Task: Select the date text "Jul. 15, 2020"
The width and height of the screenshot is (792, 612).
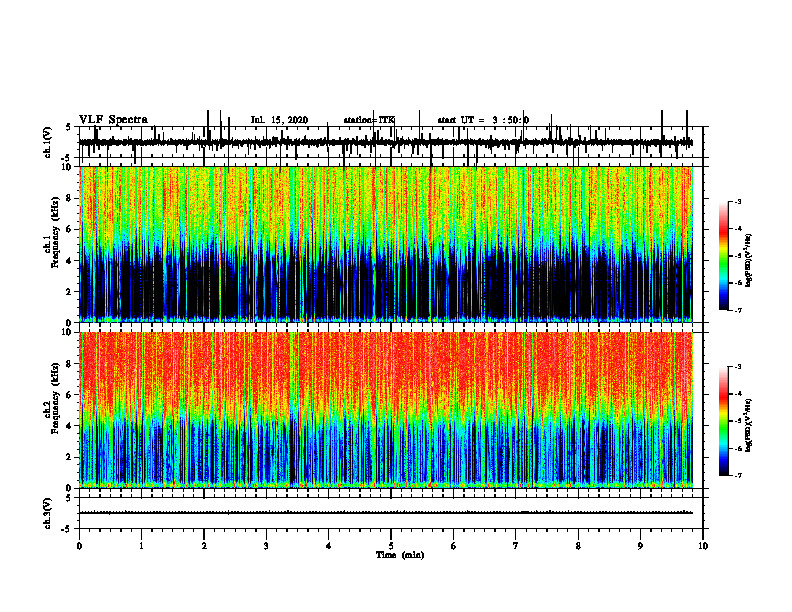Action: pyautogui.click(x=279, y=120)
